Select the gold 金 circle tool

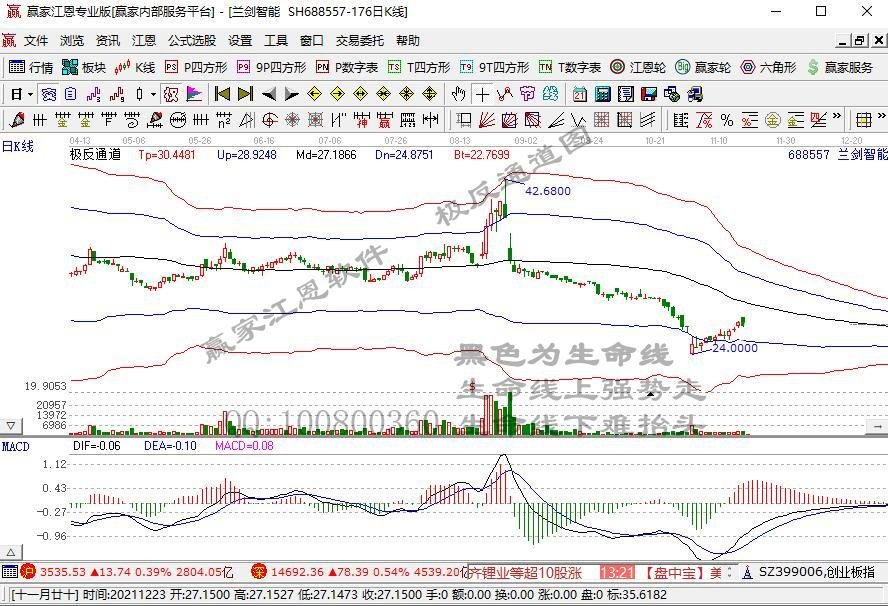[x=772, y=120]
